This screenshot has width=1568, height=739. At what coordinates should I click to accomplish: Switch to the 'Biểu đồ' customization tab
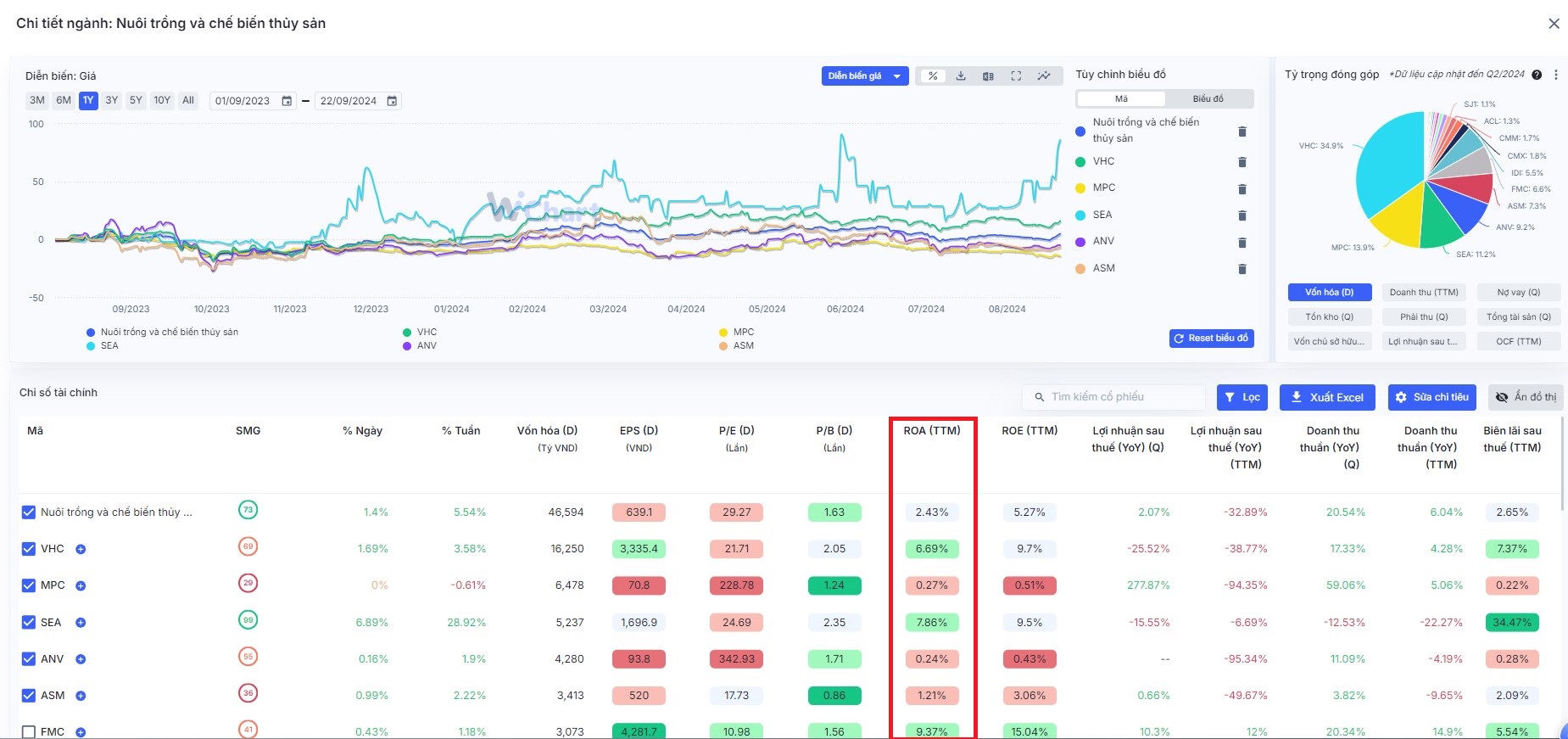click(x=1208, y=99)
